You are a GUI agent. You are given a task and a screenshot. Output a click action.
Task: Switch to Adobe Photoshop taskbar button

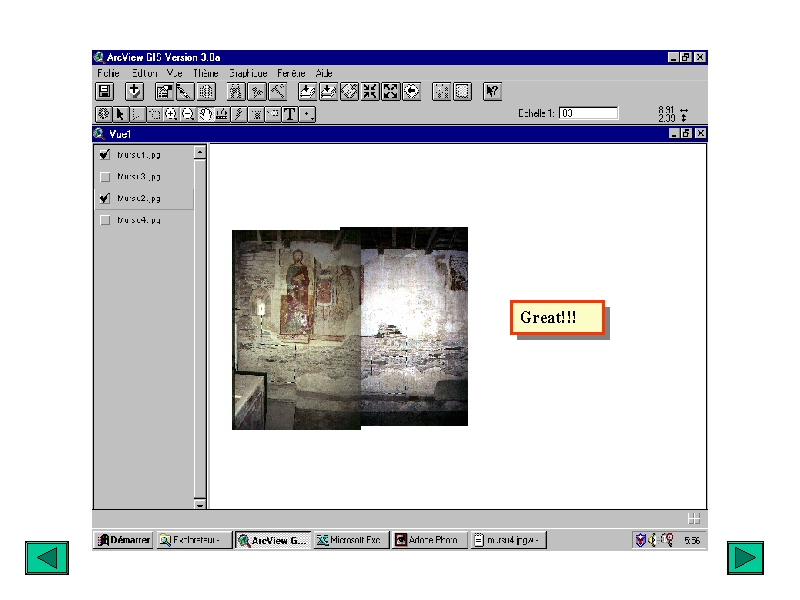coord(430,540)
